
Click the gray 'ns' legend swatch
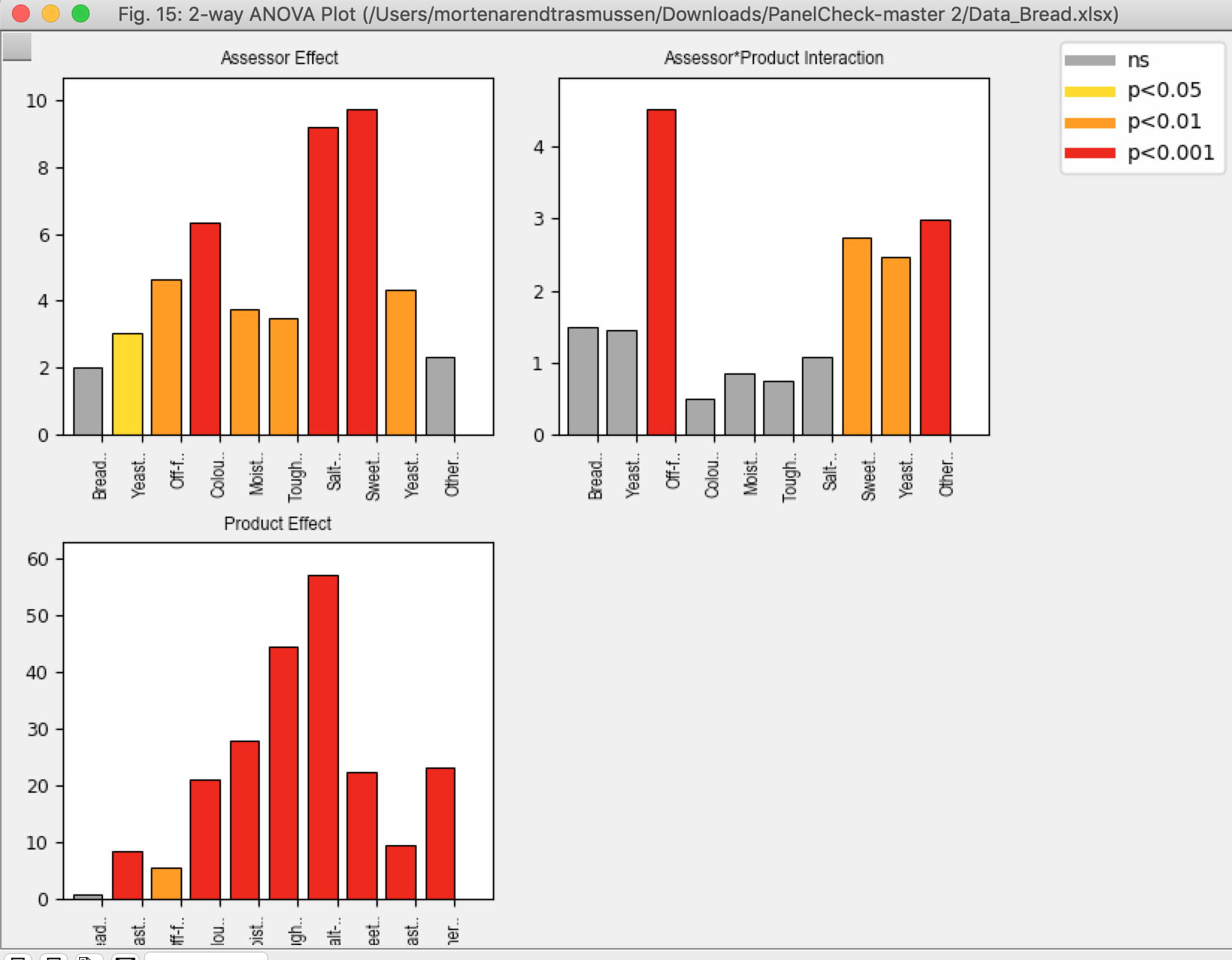pyautogui.click(x=1089, y=60)
